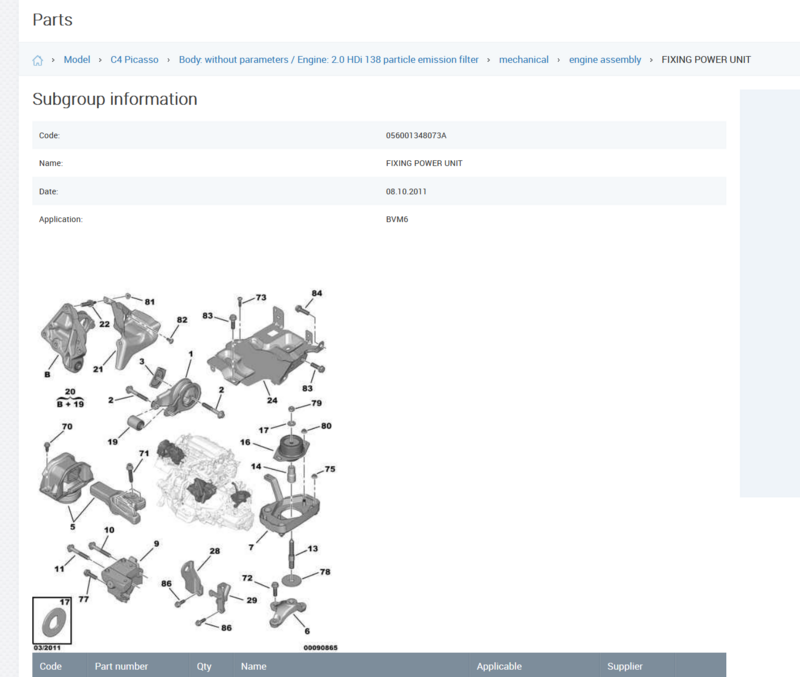This screenshot has width=800, height=677.
Task: Click FIXING POWER UNIT breadcrumb text
Action: pos(706,60)
